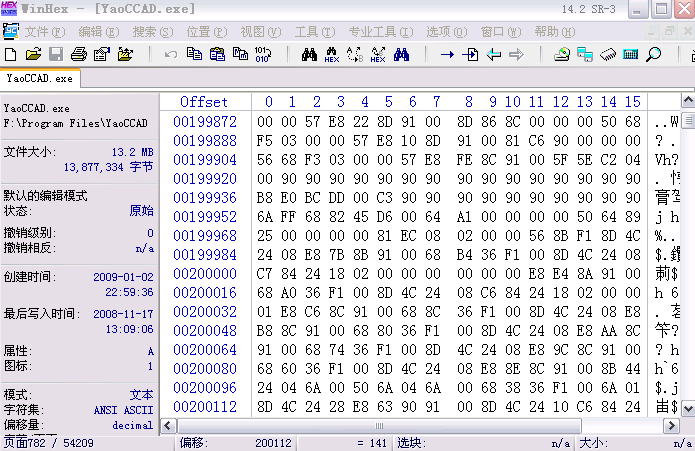
Task: Click the decimal offset mode value
Action: pyautogui.click(x=133, y=425)
